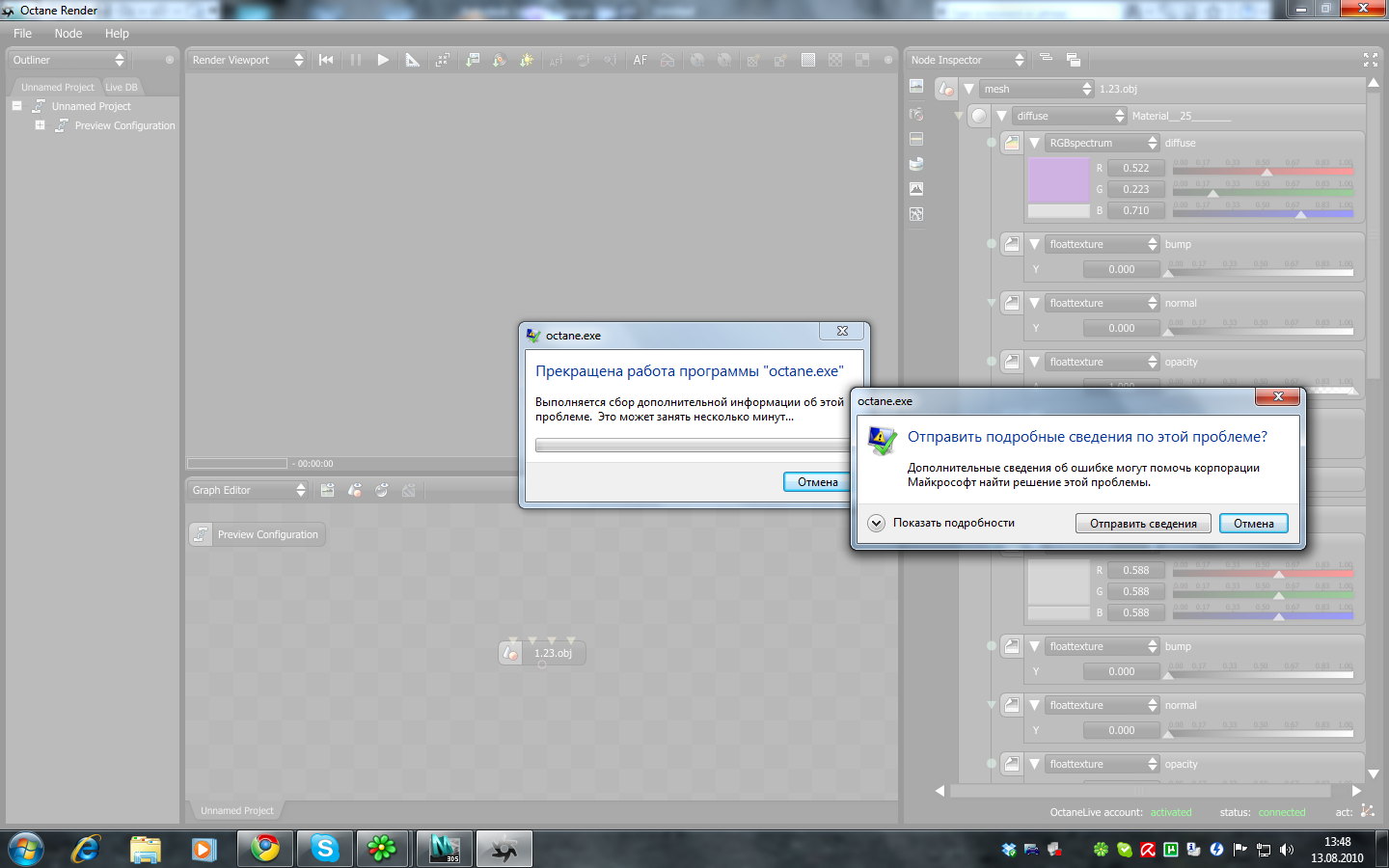Open the Render Viewport panel type dropdown
The width and height of the screenshot is (1389, 868).
point(248,60)
